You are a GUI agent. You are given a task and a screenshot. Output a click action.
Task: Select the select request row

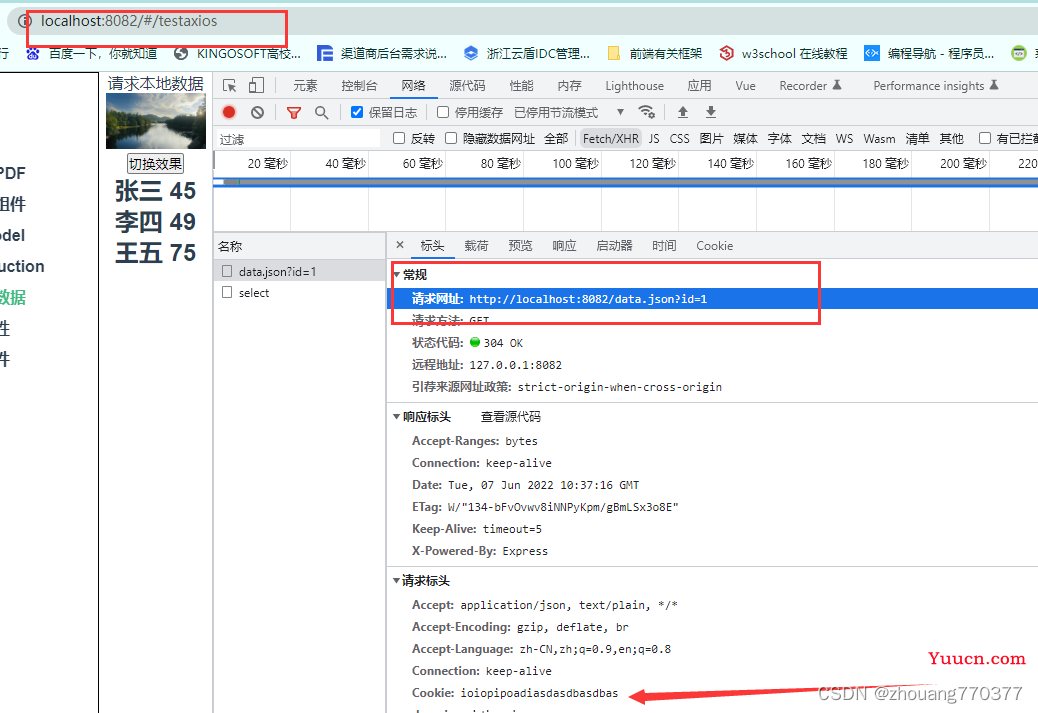pos(300,292)
